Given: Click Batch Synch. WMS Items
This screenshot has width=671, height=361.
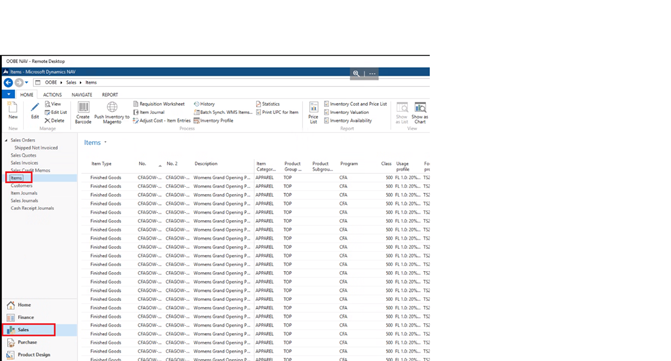Looking at the screenshot, I should click(223, 112).
